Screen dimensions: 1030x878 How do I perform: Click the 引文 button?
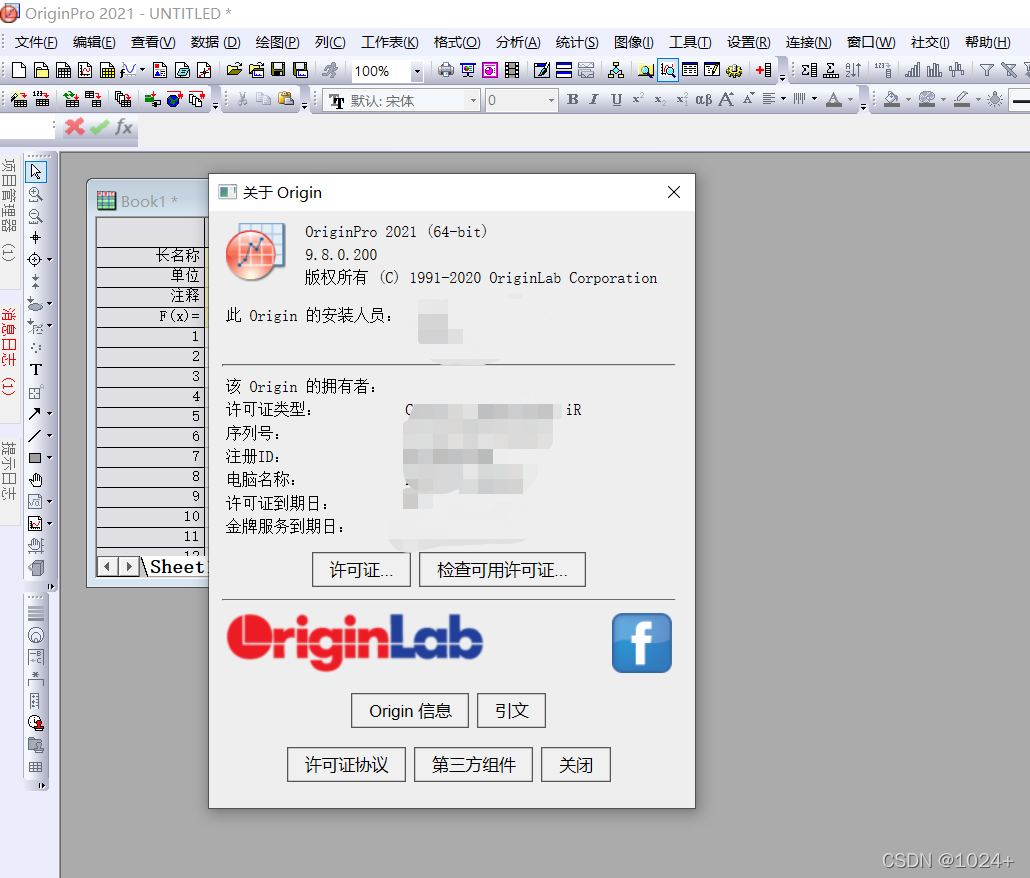click(x=512, y=711)
